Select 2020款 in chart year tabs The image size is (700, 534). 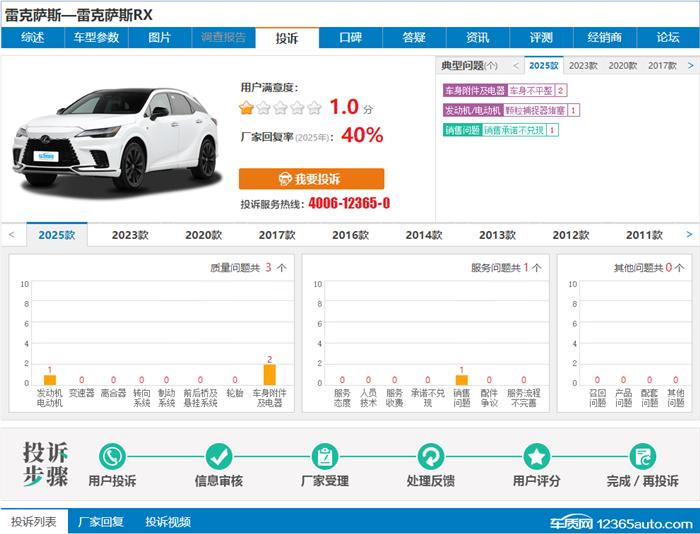tap(204, 235)
